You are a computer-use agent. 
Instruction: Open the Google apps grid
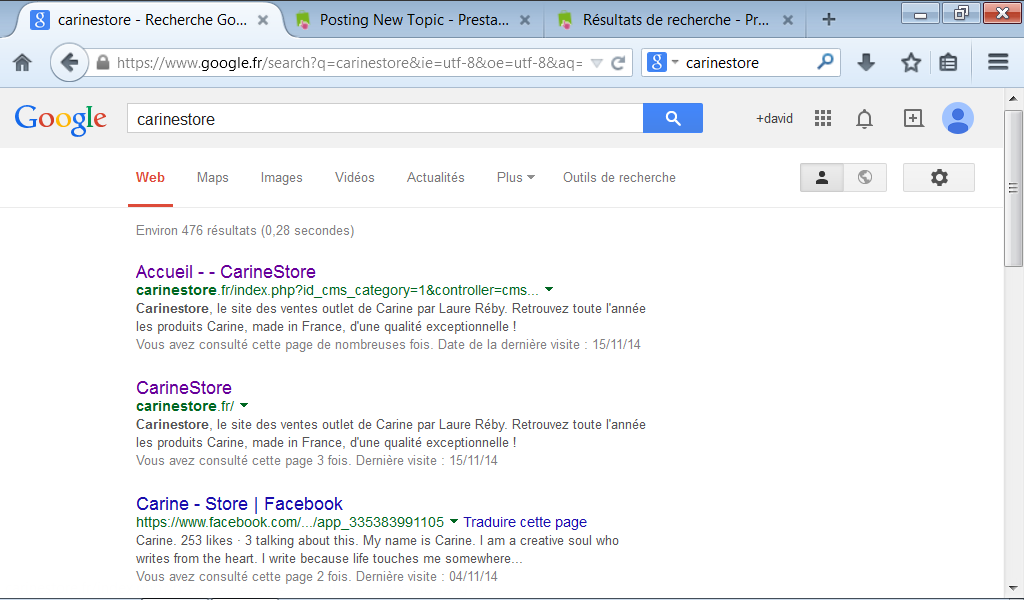point(823,118)
